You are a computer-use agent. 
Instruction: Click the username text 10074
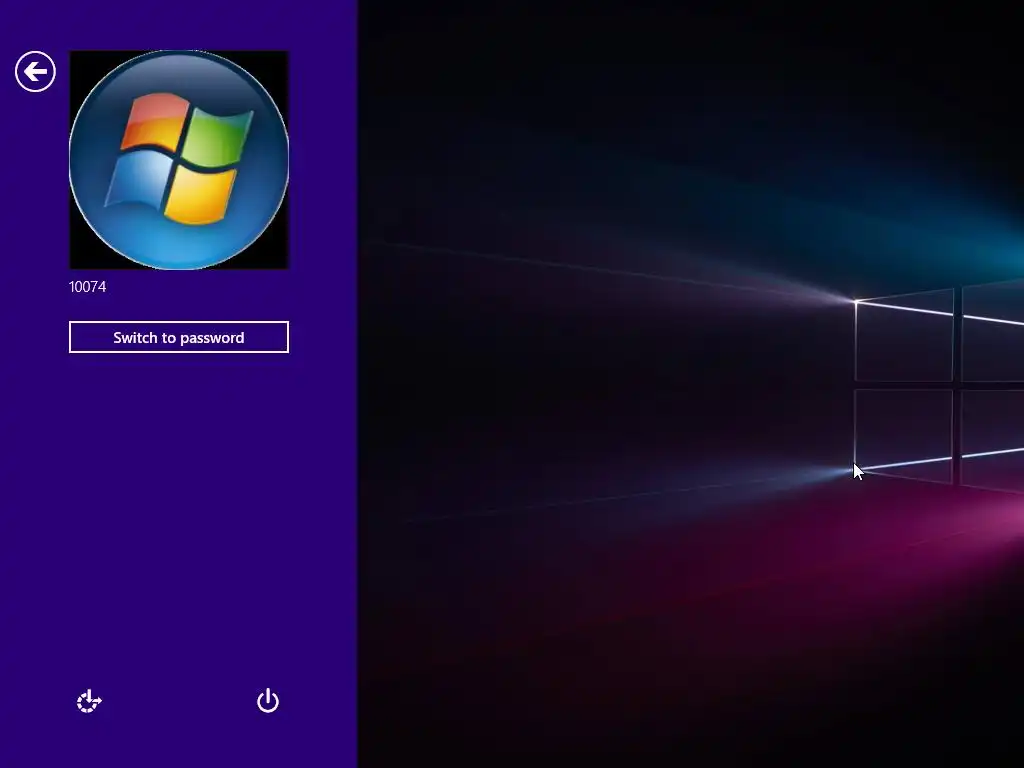tap(88, 287)
